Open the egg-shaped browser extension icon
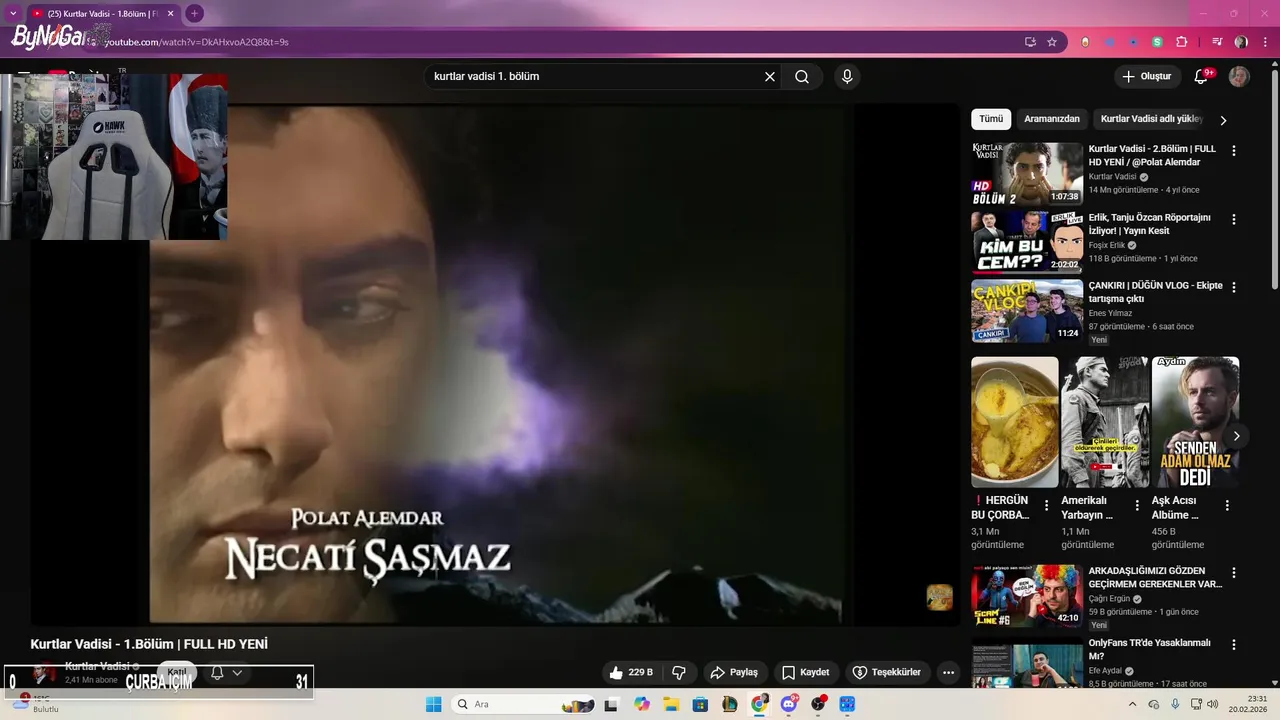This screenshot has height=720, width=1280. [1086, 42]
